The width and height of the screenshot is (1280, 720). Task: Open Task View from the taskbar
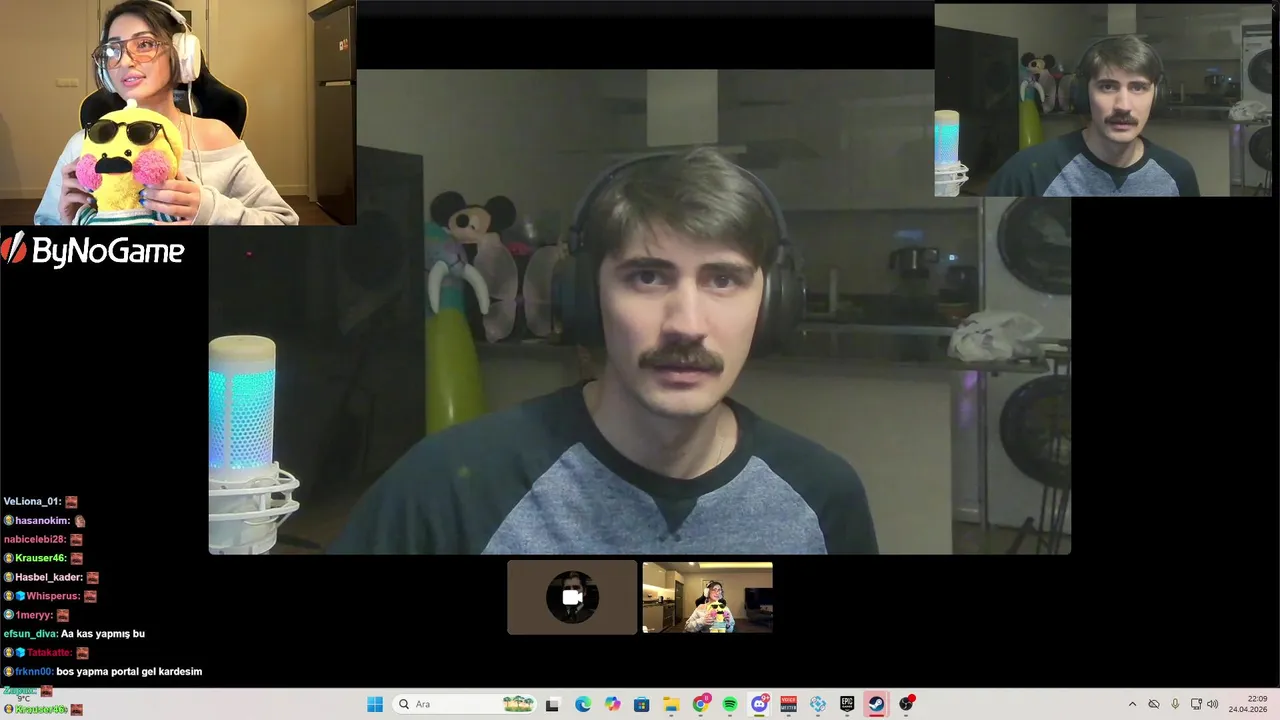[552, 704]
